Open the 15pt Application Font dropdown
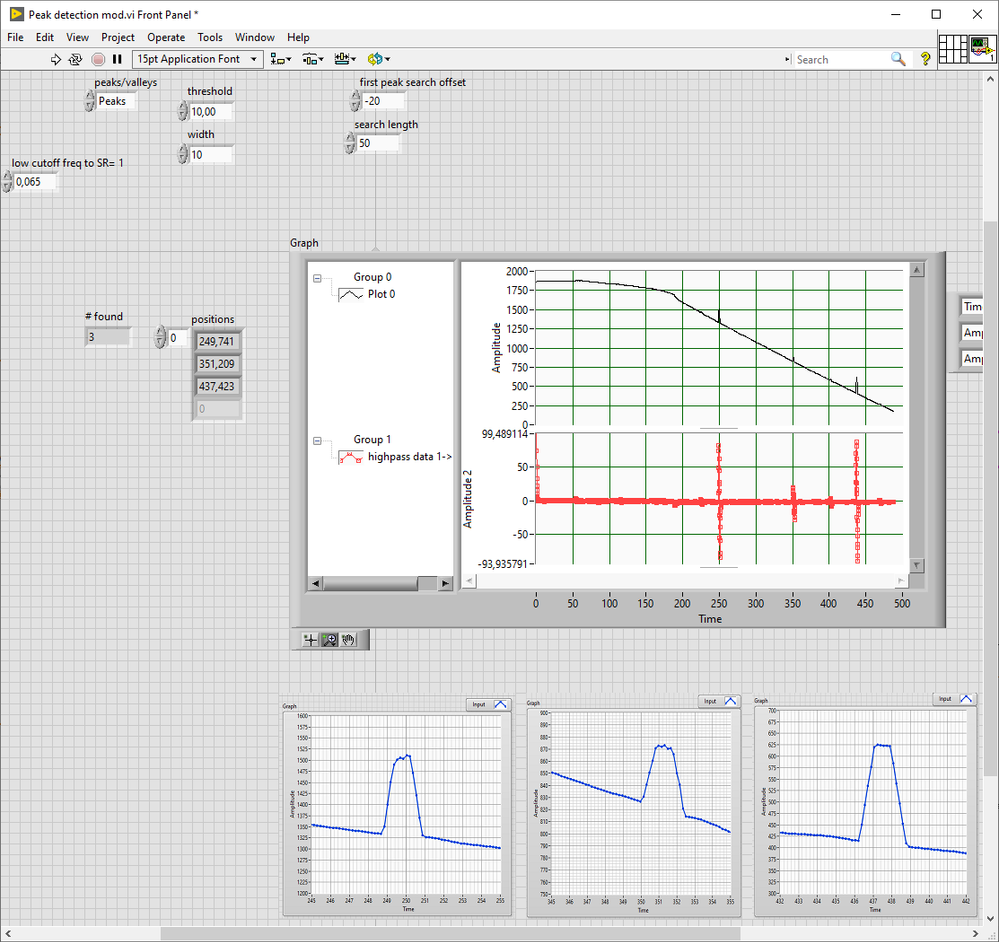 (198, 59)
